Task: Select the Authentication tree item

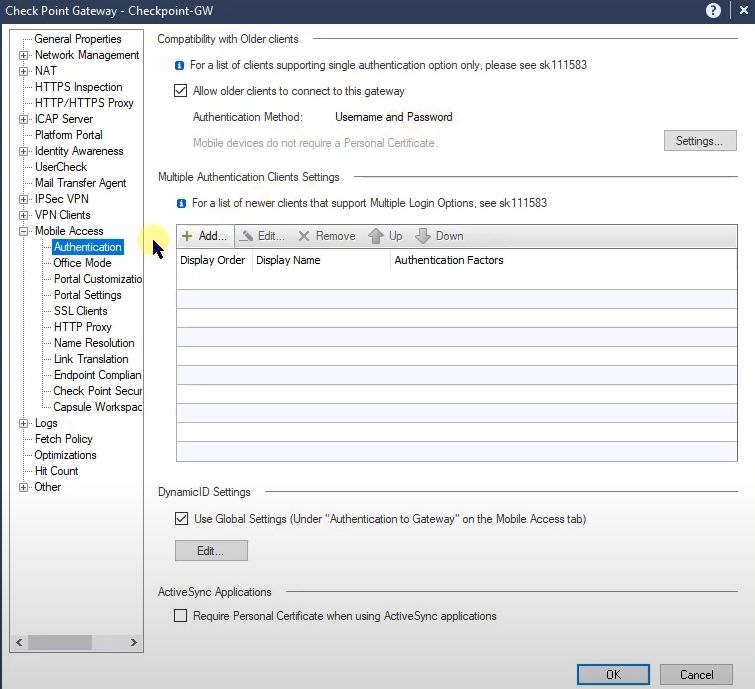Action: 88,247
